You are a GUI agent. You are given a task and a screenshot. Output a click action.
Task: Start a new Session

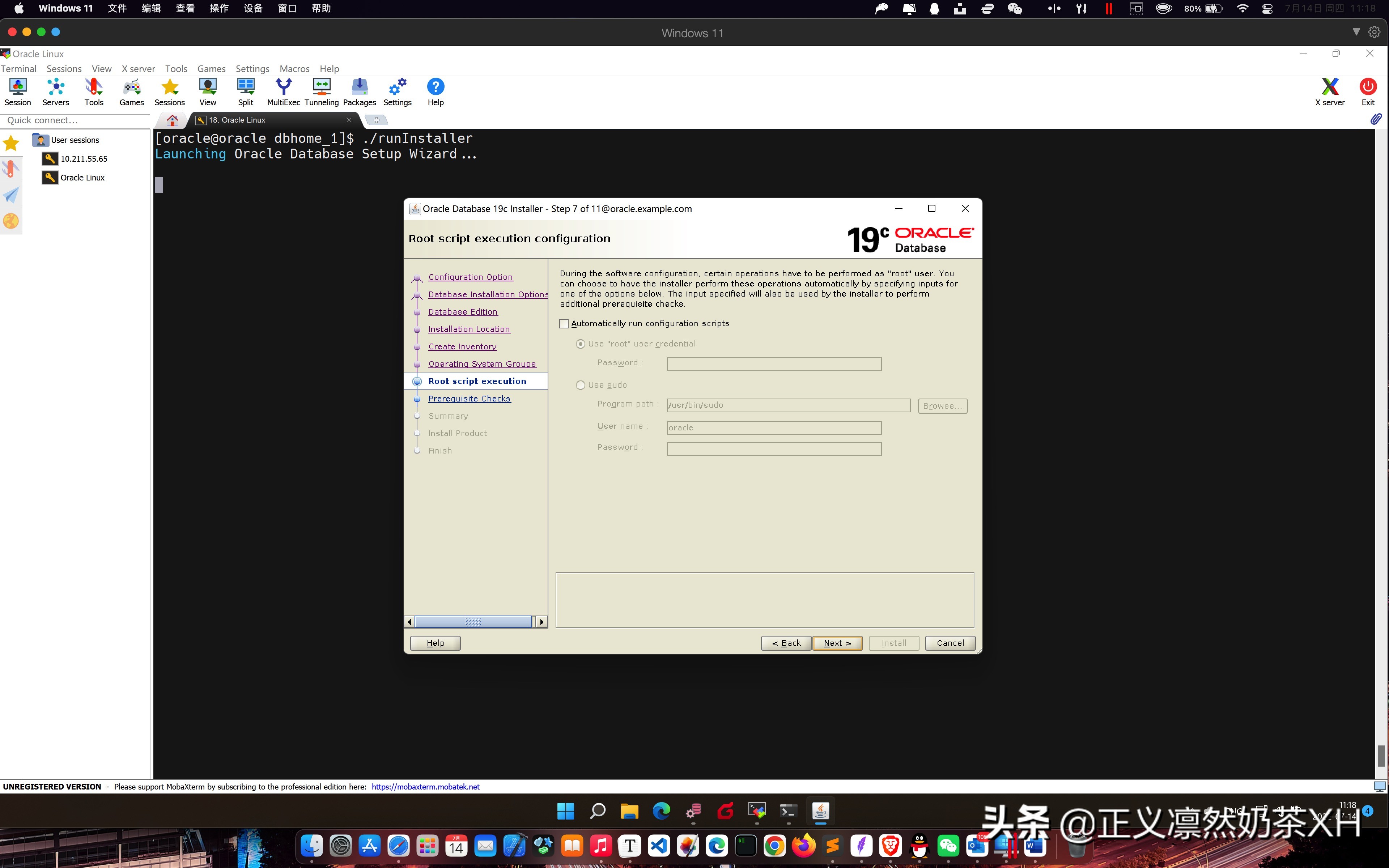coord(18,92)
